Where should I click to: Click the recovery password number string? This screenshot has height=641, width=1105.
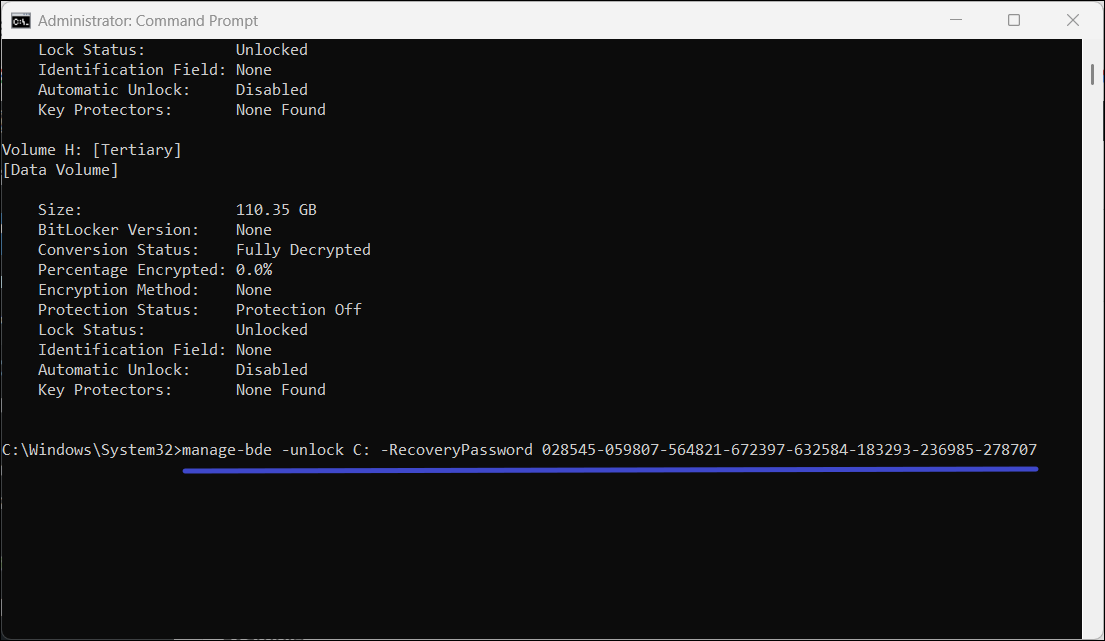click(x=789, y=450)
